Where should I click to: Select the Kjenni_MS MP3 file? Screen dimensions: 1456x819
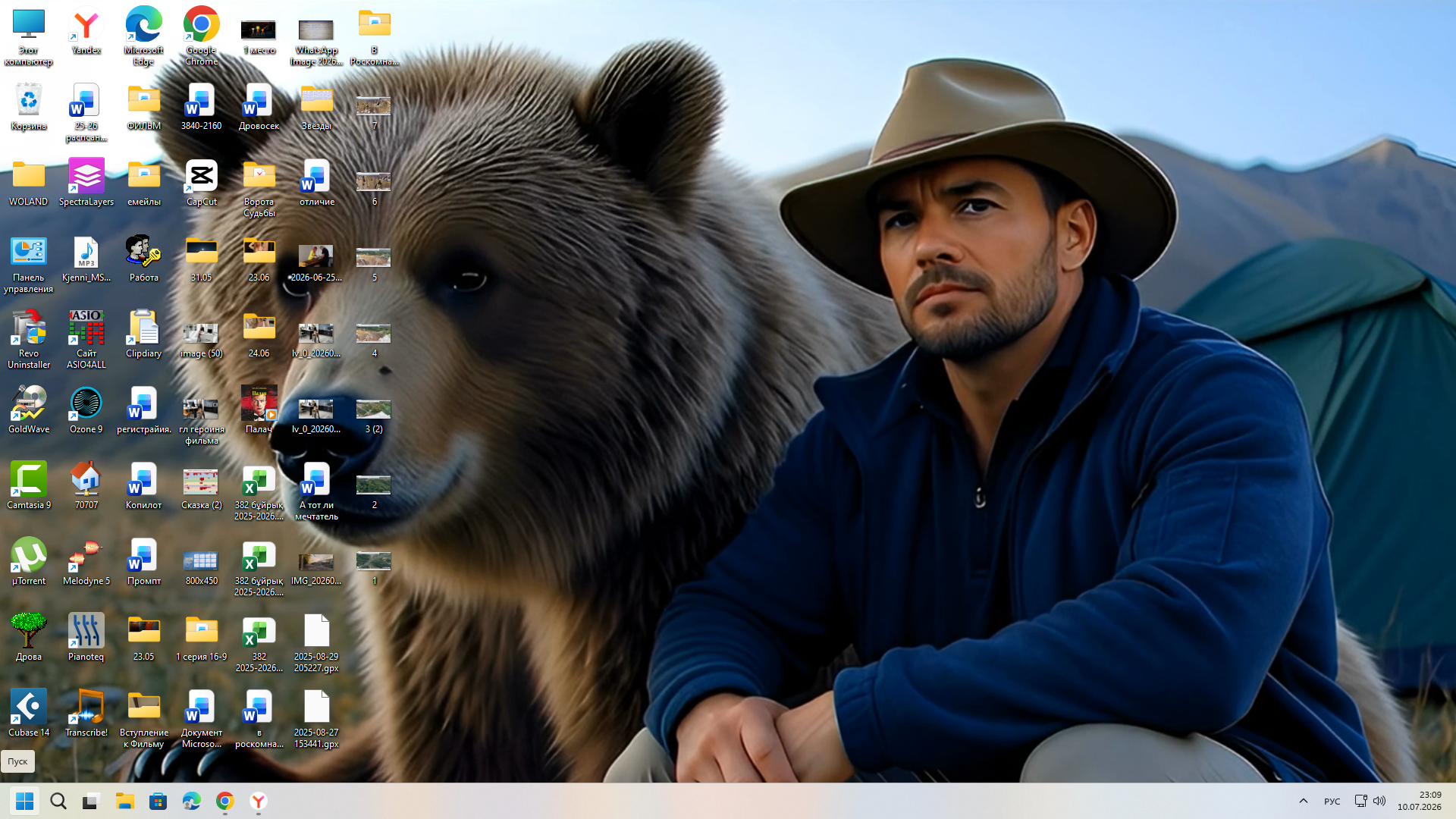point(86,258)
